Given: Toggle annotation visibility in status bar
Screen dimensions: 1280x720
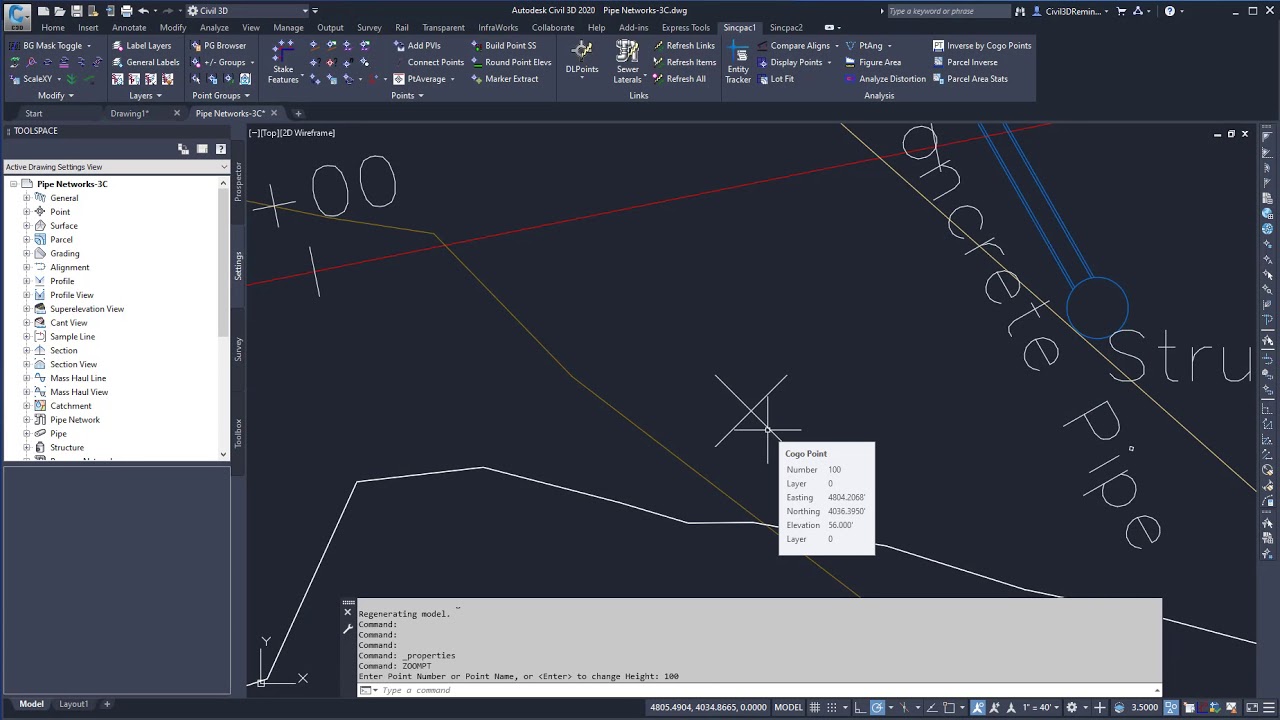Looking at the screenshot, I should pyautogui.click(x=977, y=707).
